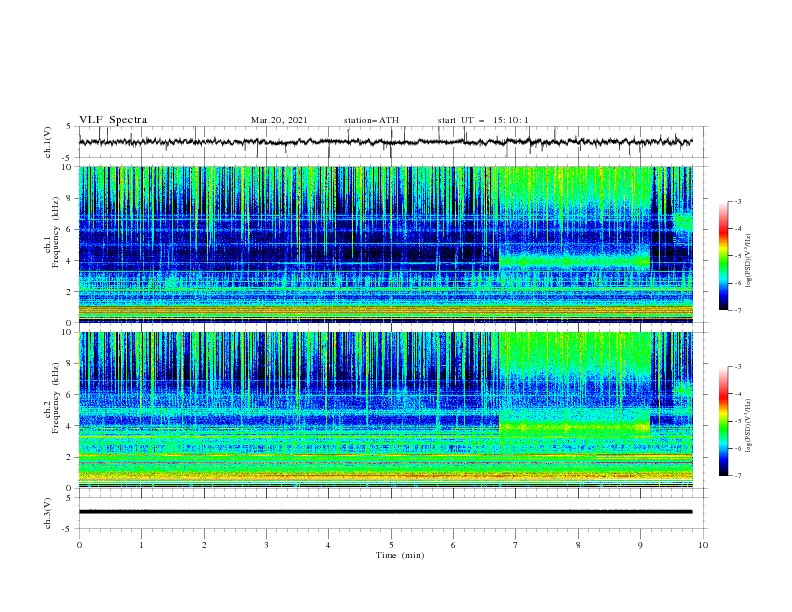Click the time axis tick label '9'
The width and height of the screenshot is (792, 612).
click(640, 545)
